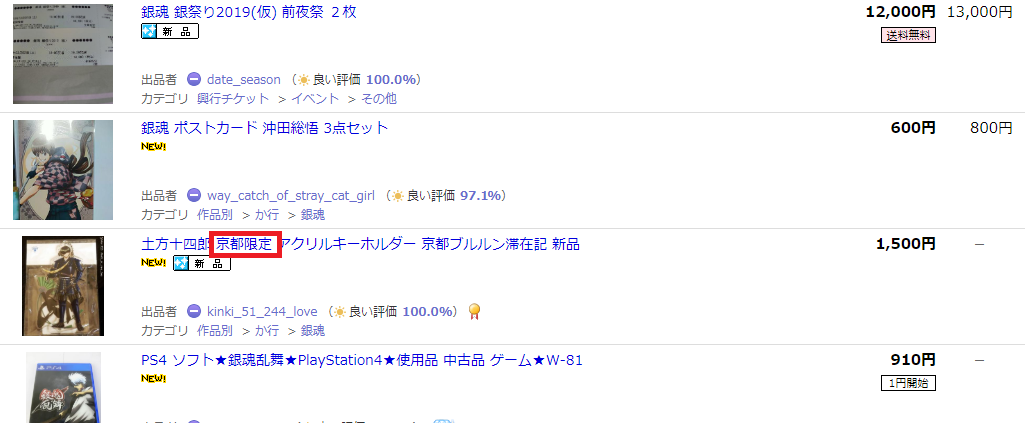Select the イベント category link

315,99
